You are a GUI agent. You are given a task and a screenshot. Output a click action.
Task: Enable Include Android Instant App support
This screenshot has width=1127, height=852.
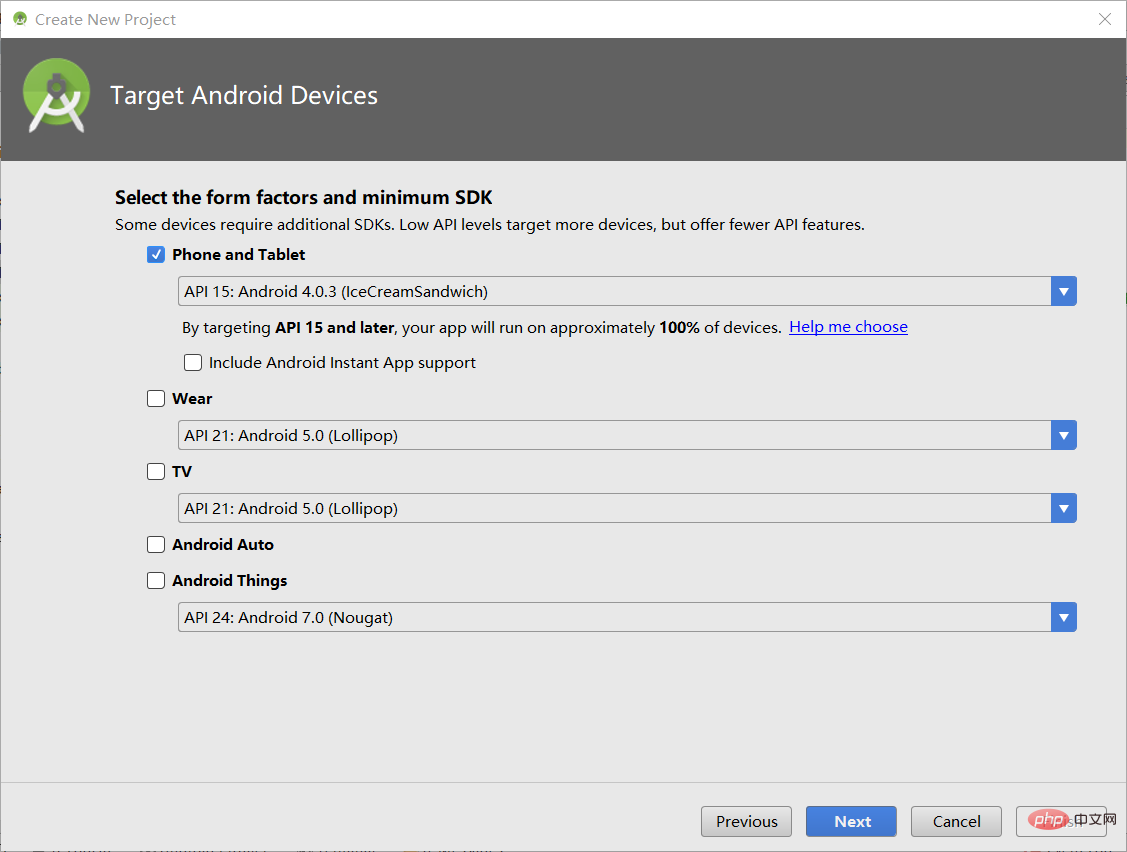pos(193,362)
